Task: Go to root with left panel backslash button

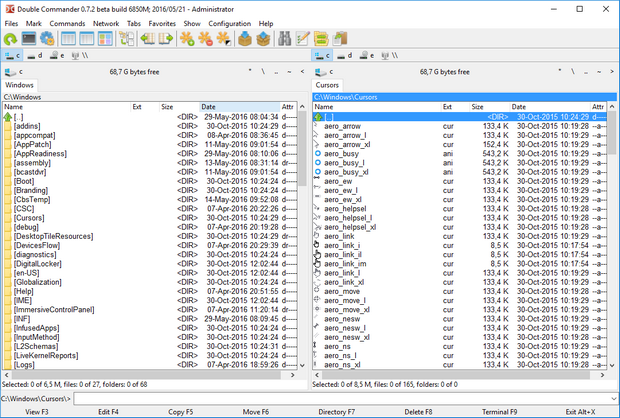Action: coord(263,72)
